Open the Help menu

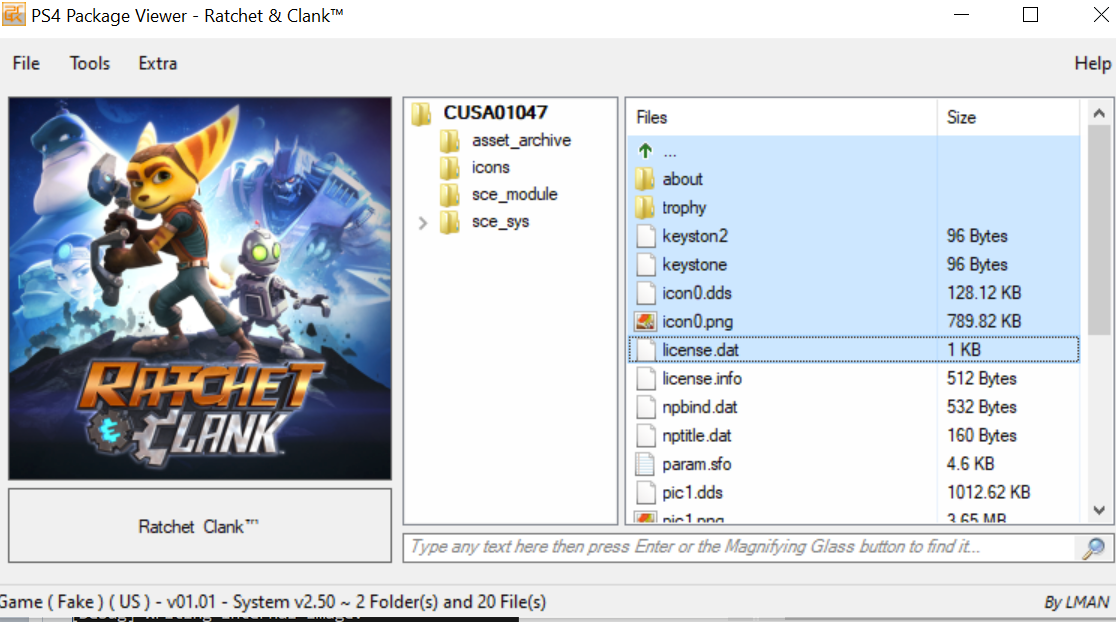coord(1093,63)
